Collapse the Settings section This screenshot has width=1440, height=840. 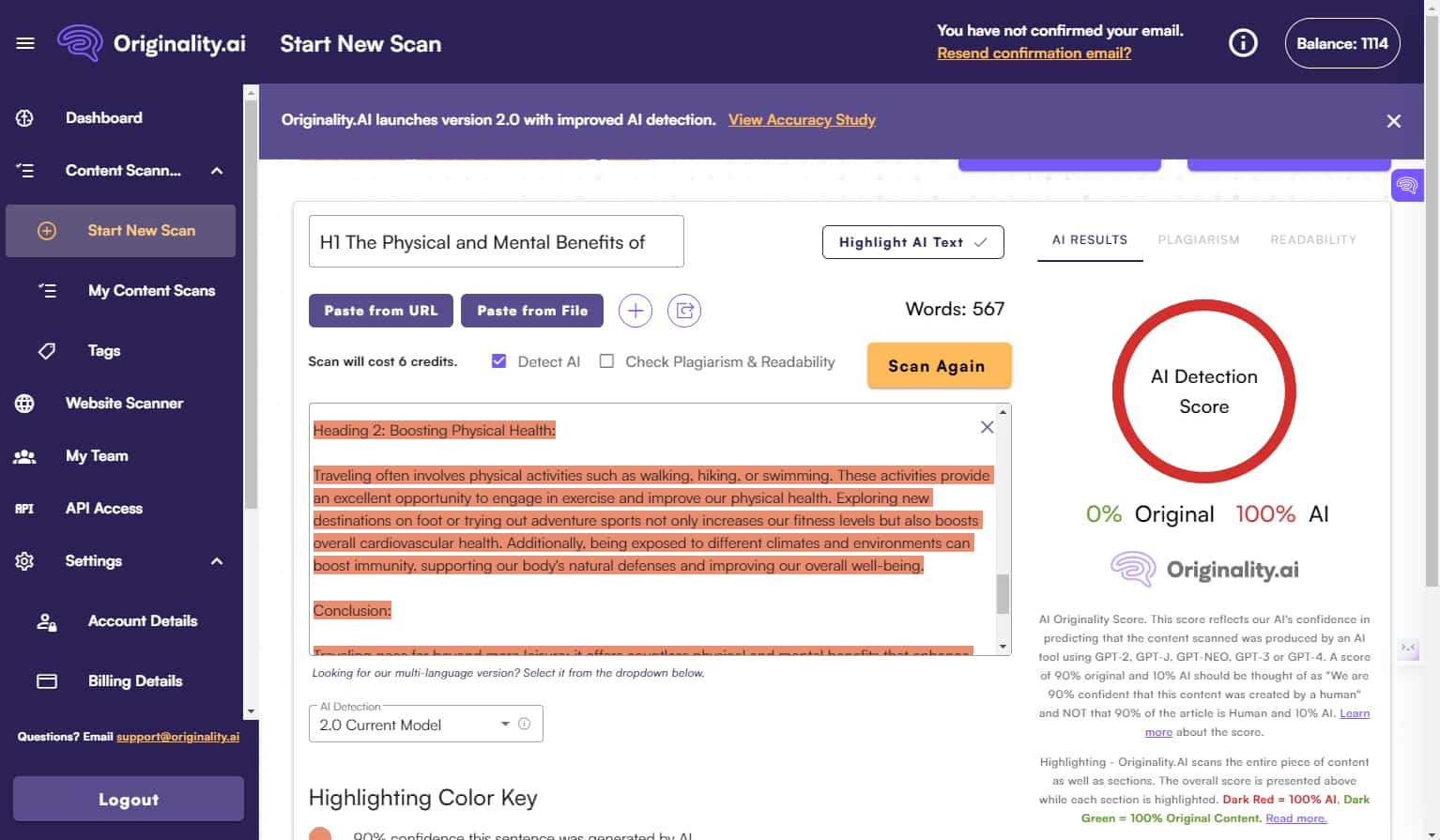click(x=216, y=560)
